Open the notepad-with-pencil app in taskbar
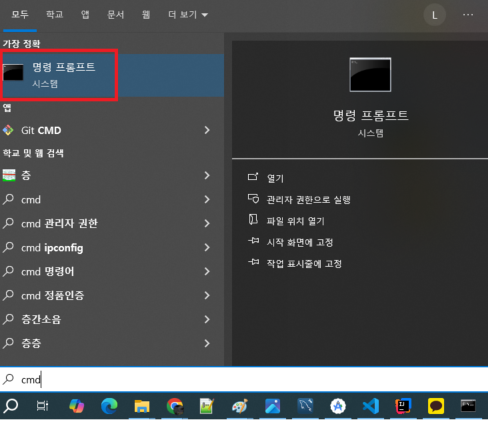488x423 pixels. pos(207,406)
